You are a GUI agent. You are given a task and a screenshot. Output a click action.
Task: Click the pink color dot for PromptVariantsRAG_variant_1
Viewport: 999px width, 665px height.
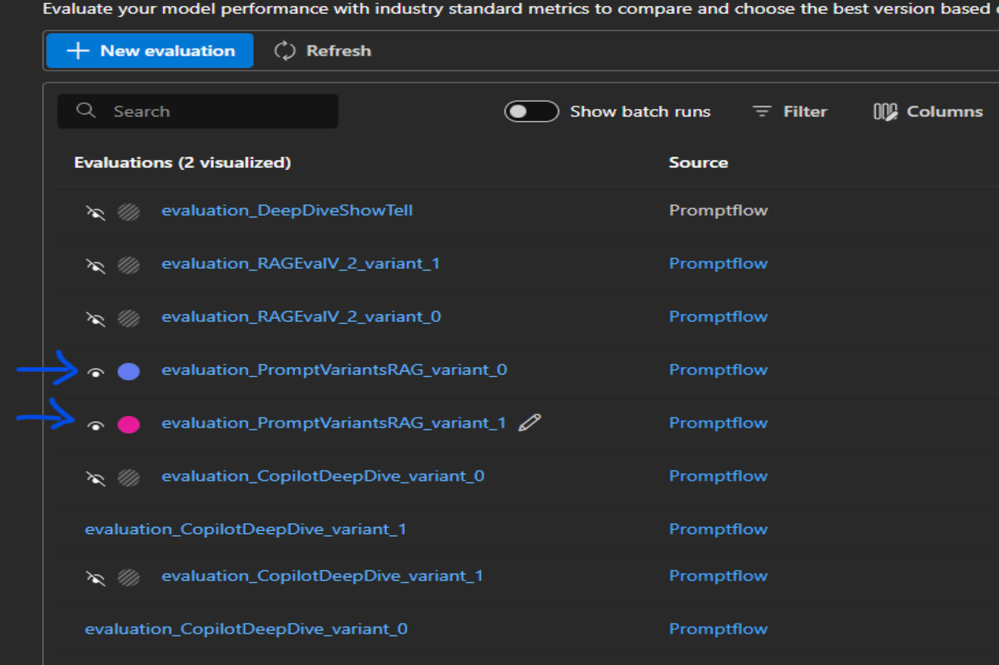point(128,425)
